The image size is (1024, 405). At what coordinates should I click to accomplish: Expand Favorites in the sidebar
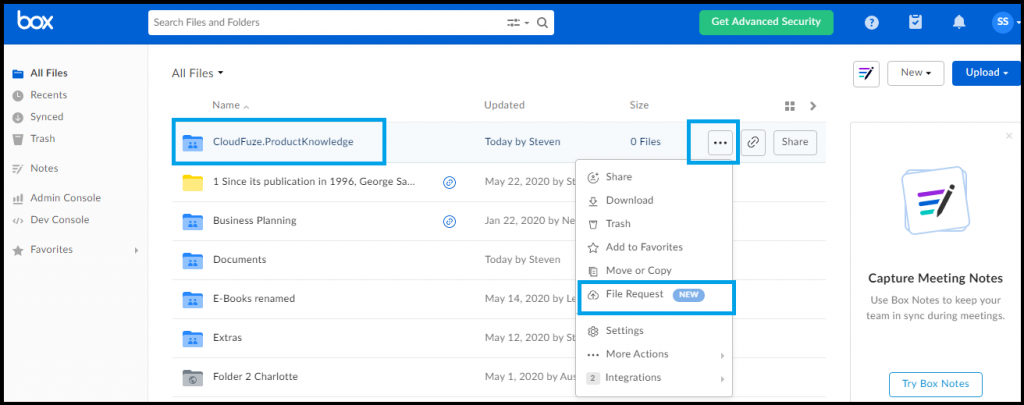pos(136,250)
